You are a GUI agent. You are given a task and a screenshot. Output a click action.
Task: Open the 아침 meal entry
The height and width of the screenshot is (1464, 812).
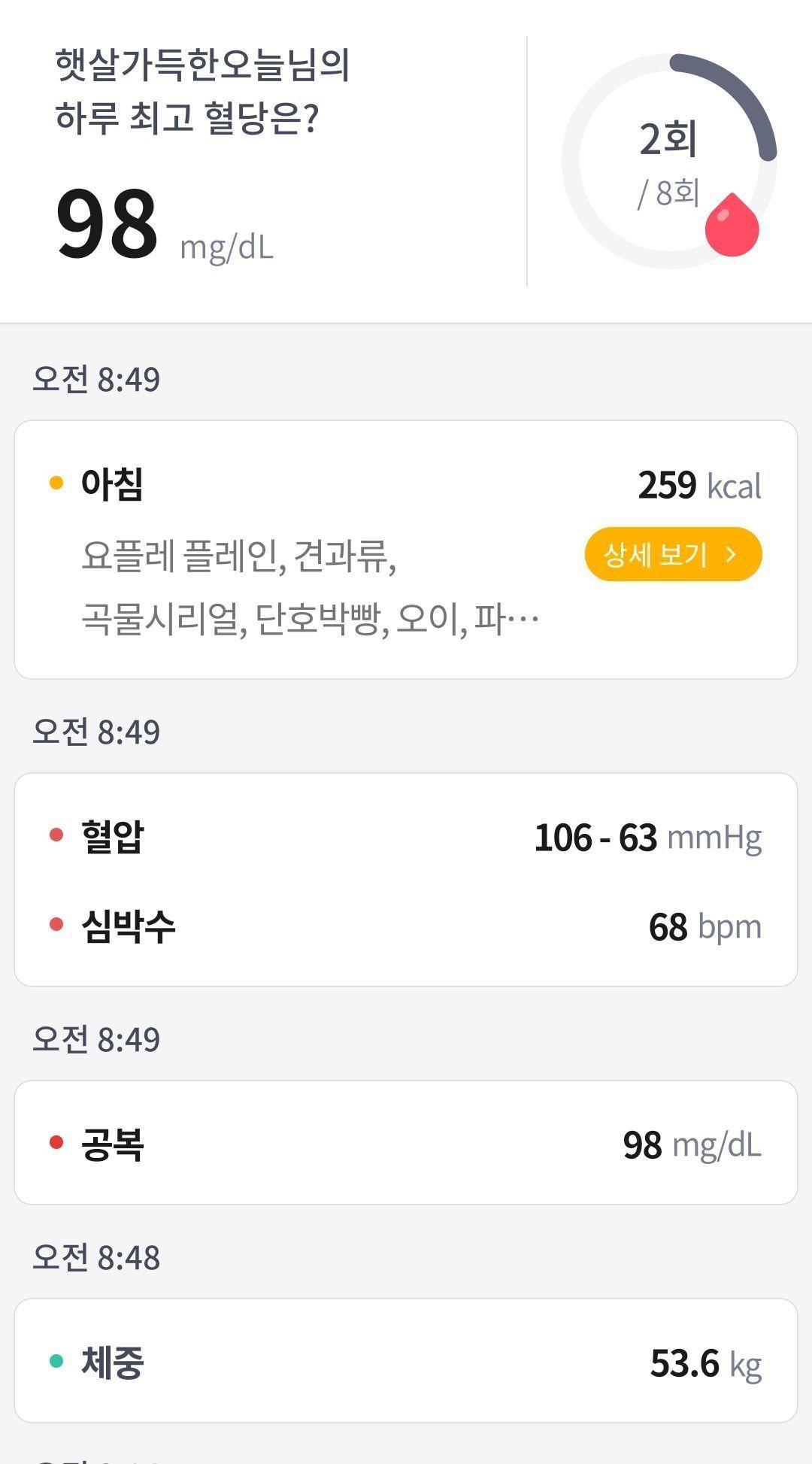point(406,550)
